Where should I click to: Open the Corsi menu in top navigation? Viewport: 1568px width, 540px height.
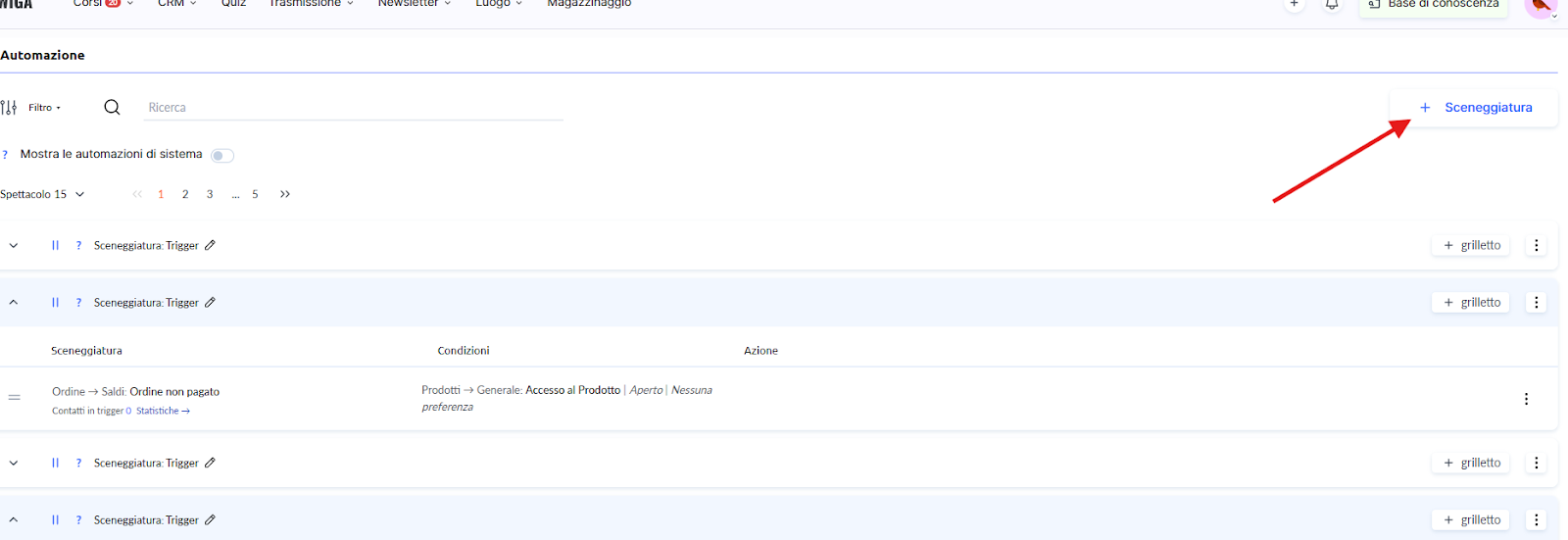pyautogui.click(x=102, y=4)
